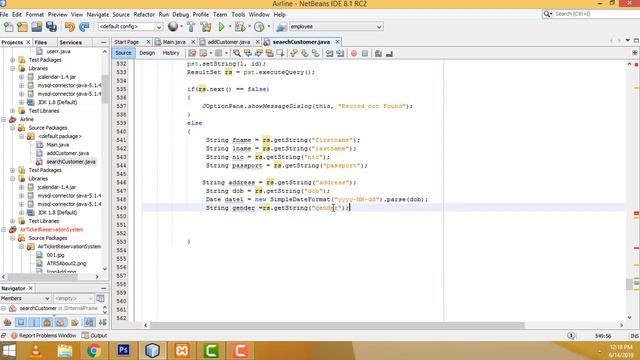The height and width of the screenshot is (360, 640).
Task: Open VLC from the taskbar
Action: (36, 351)
